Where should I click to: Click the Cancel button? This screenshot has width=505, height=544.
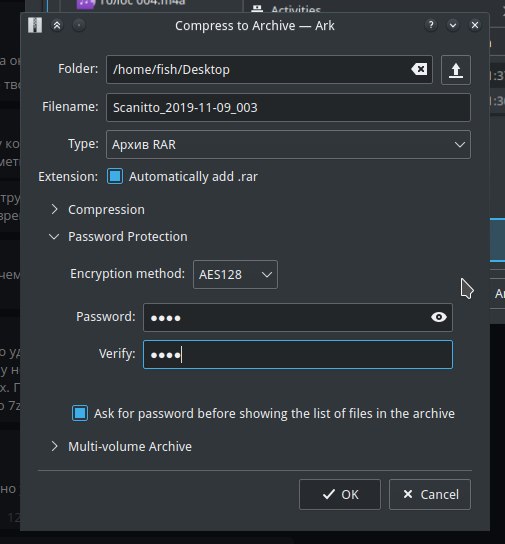[x=430, y=494]
